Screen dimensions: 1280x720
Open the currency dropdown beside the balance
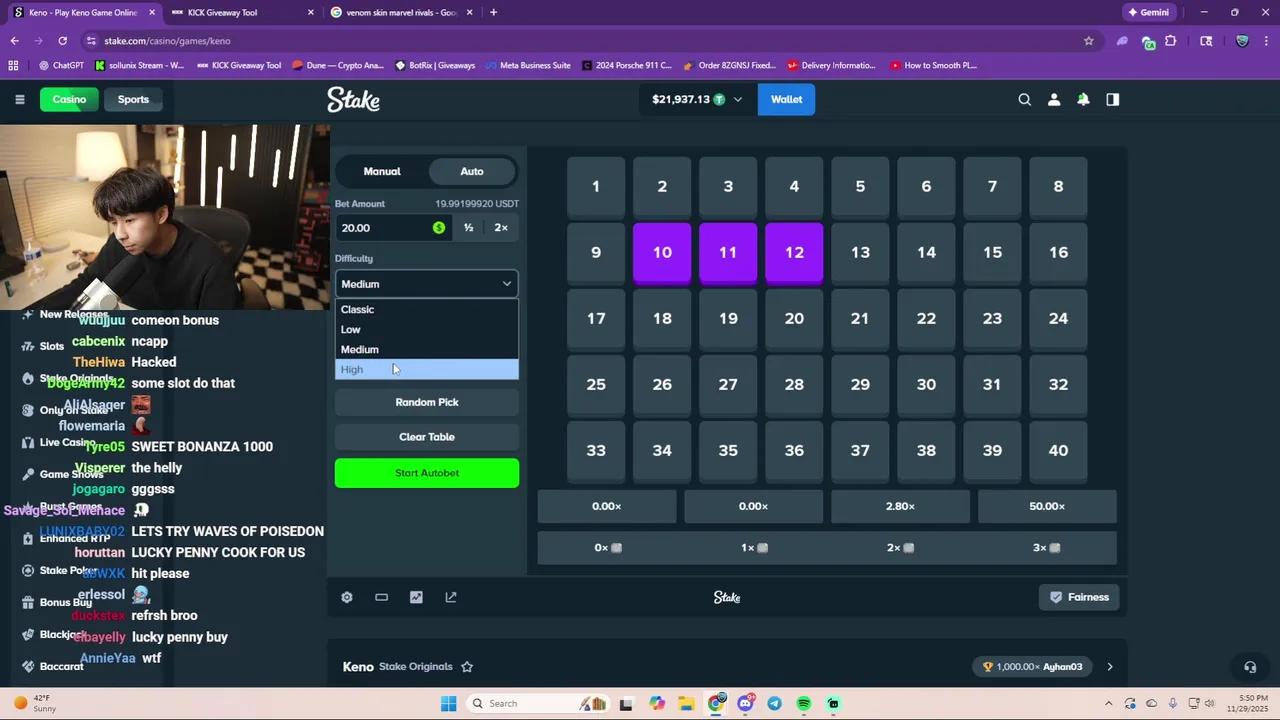(737, 99)
